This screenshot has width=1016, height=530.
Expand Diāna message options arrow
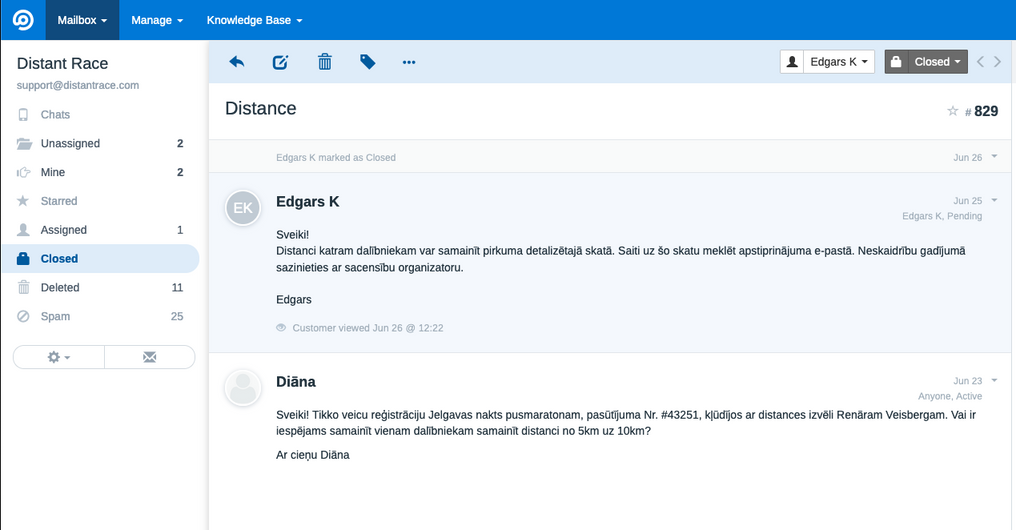[994, 380]
